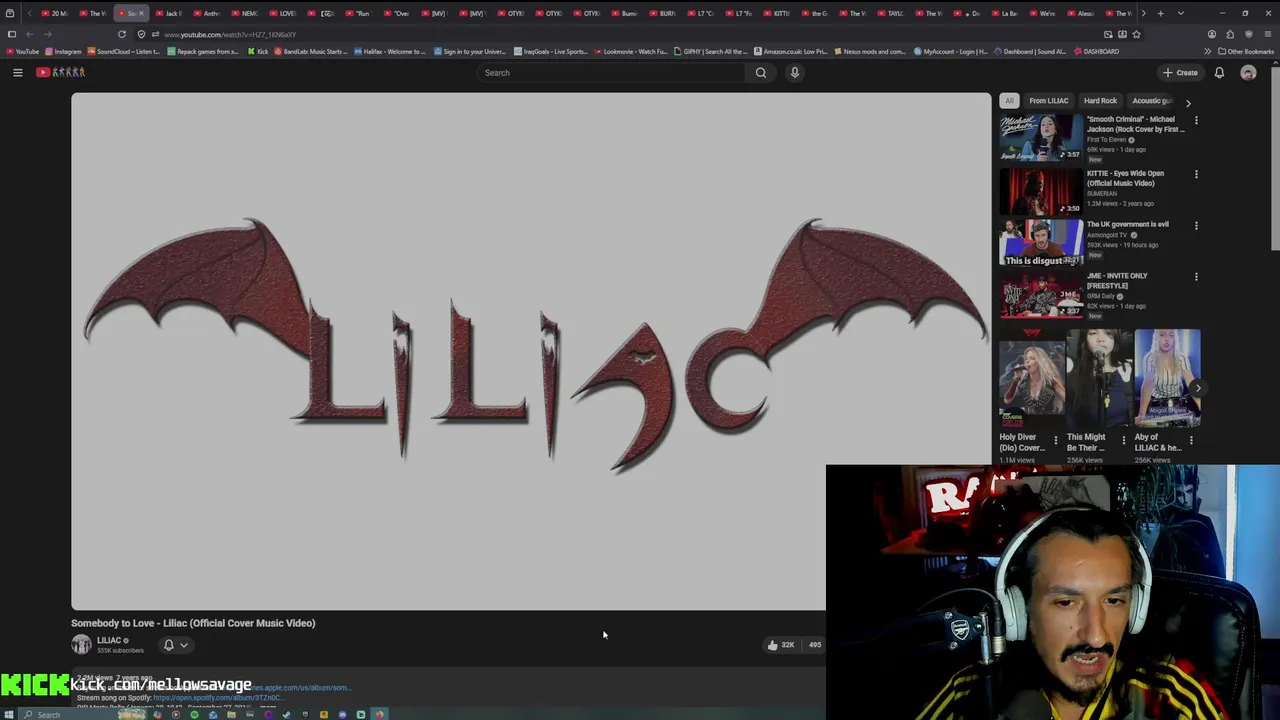Like the video with the thumbs up (32K)
Viewport: 1280px width, 720px height.
click(x=780, y=645)
